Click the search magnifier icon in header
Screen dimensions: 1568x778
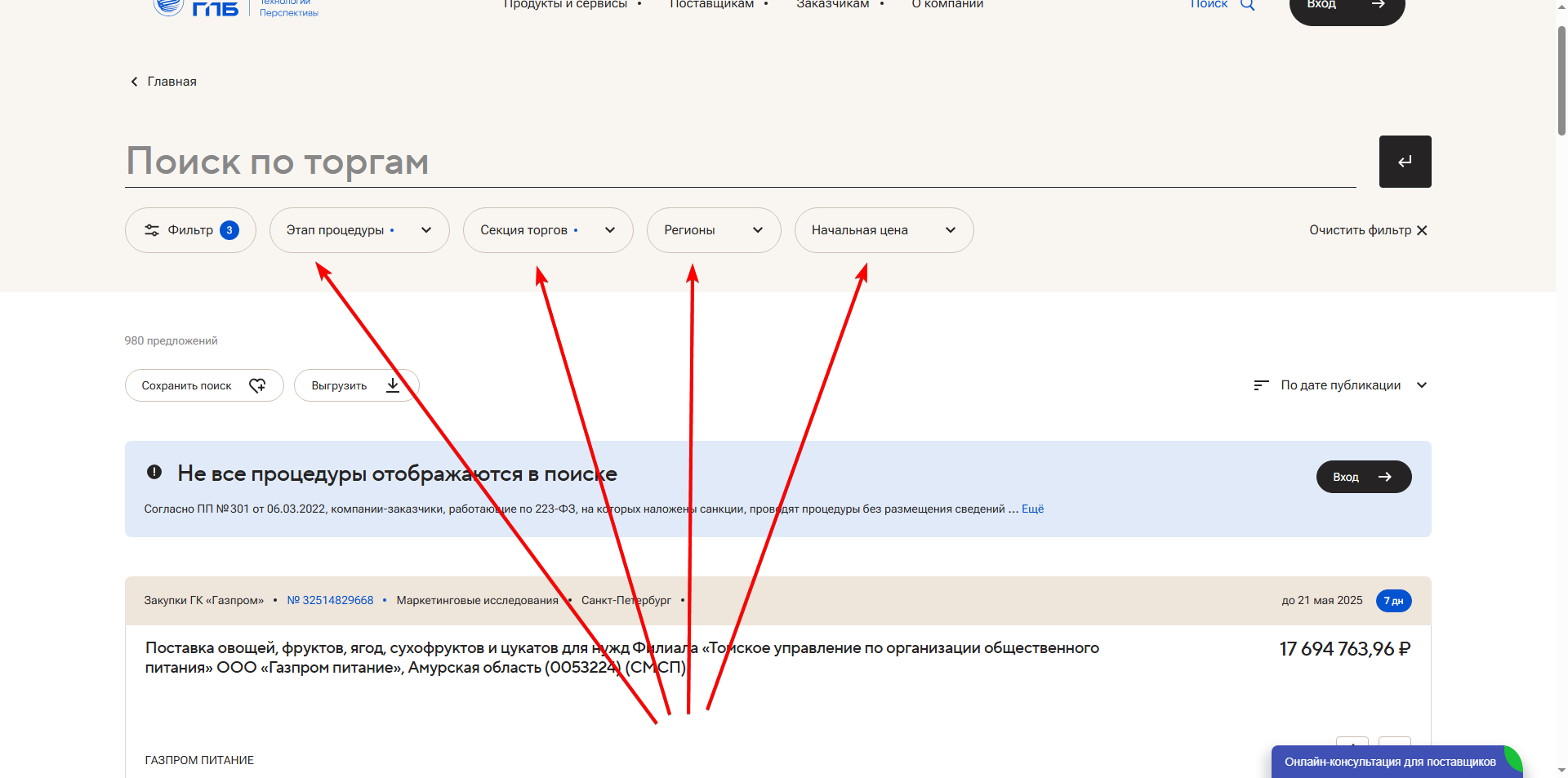pos(1247,4)
